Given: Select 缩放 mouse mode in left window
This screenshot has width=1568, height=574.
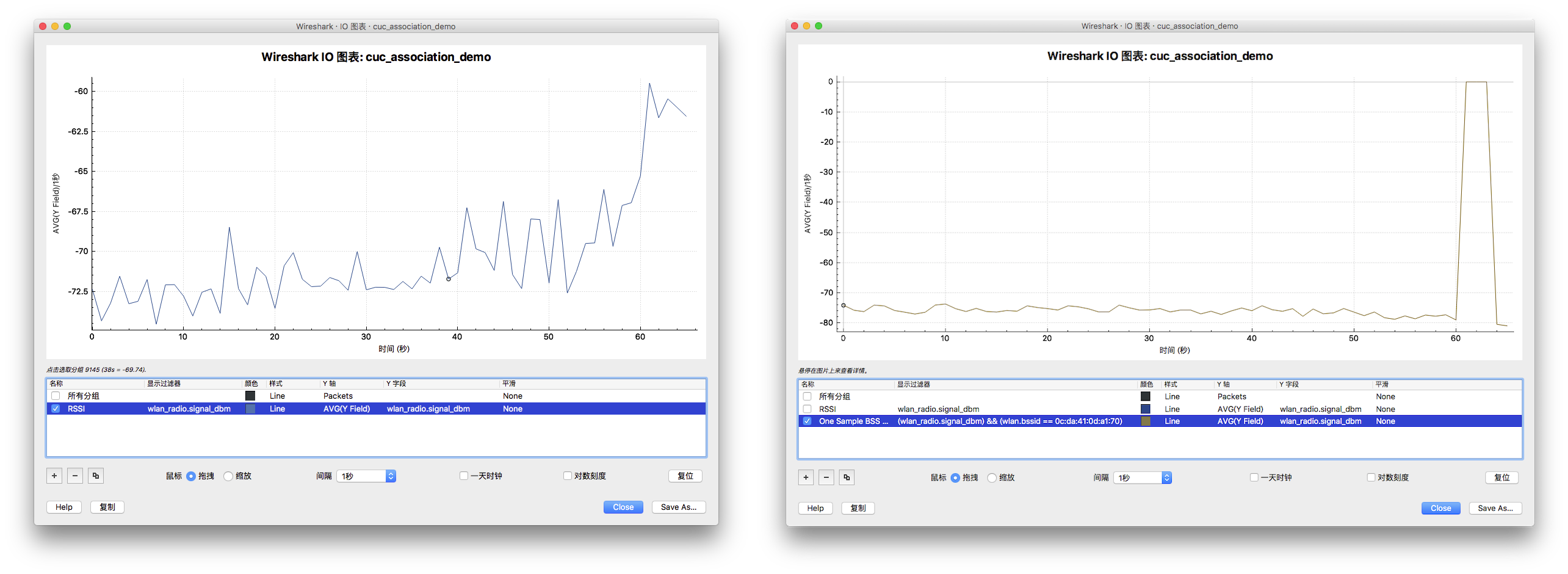Looking at the screenshot, I should (228, 476).
